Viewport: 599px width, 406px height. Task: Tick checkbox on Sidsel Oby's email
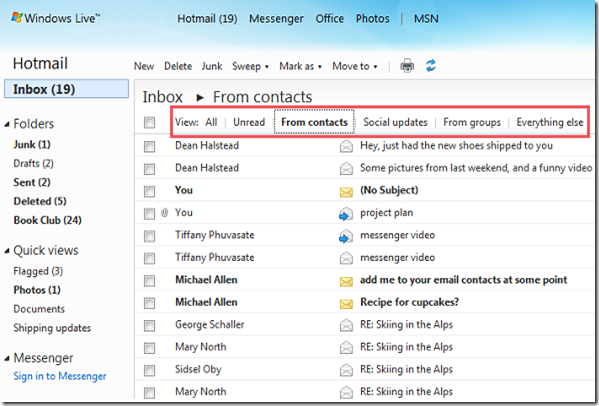coord(149,370)
